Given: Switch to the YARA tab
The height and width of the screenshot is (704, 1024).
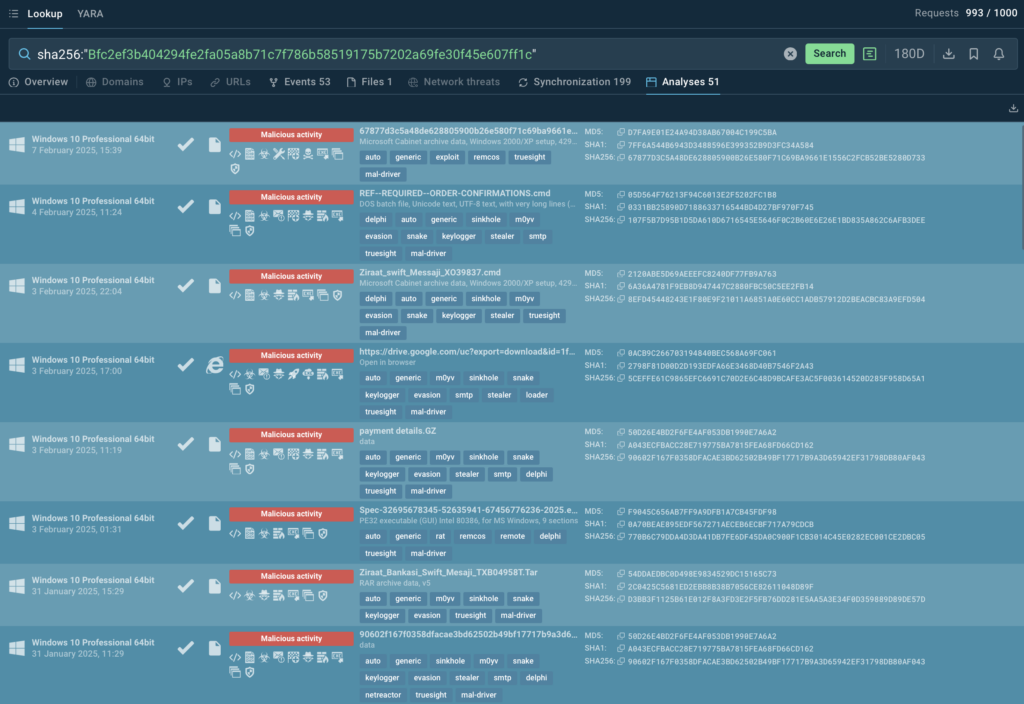Looking at the screenshot, I should [x=90, y=14].
